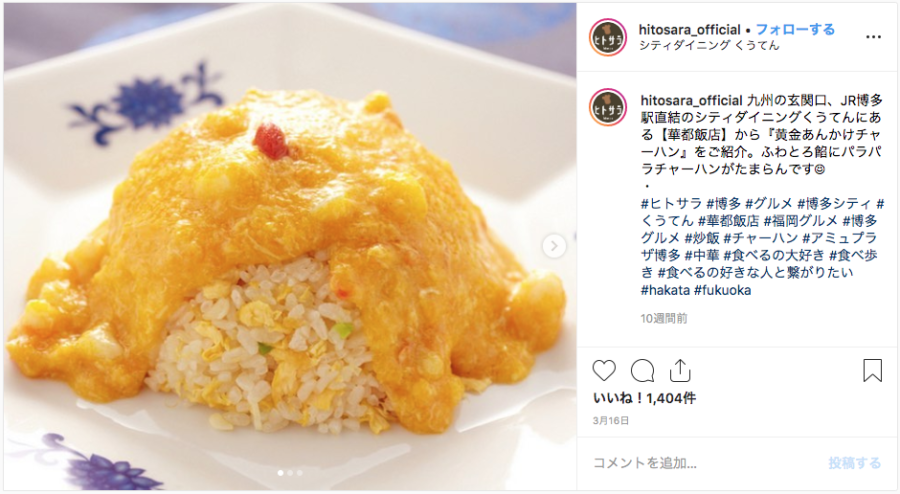Save the post with the bookmark icon
Viewport: 900px width, 494px height.
[x=872, y=371]
